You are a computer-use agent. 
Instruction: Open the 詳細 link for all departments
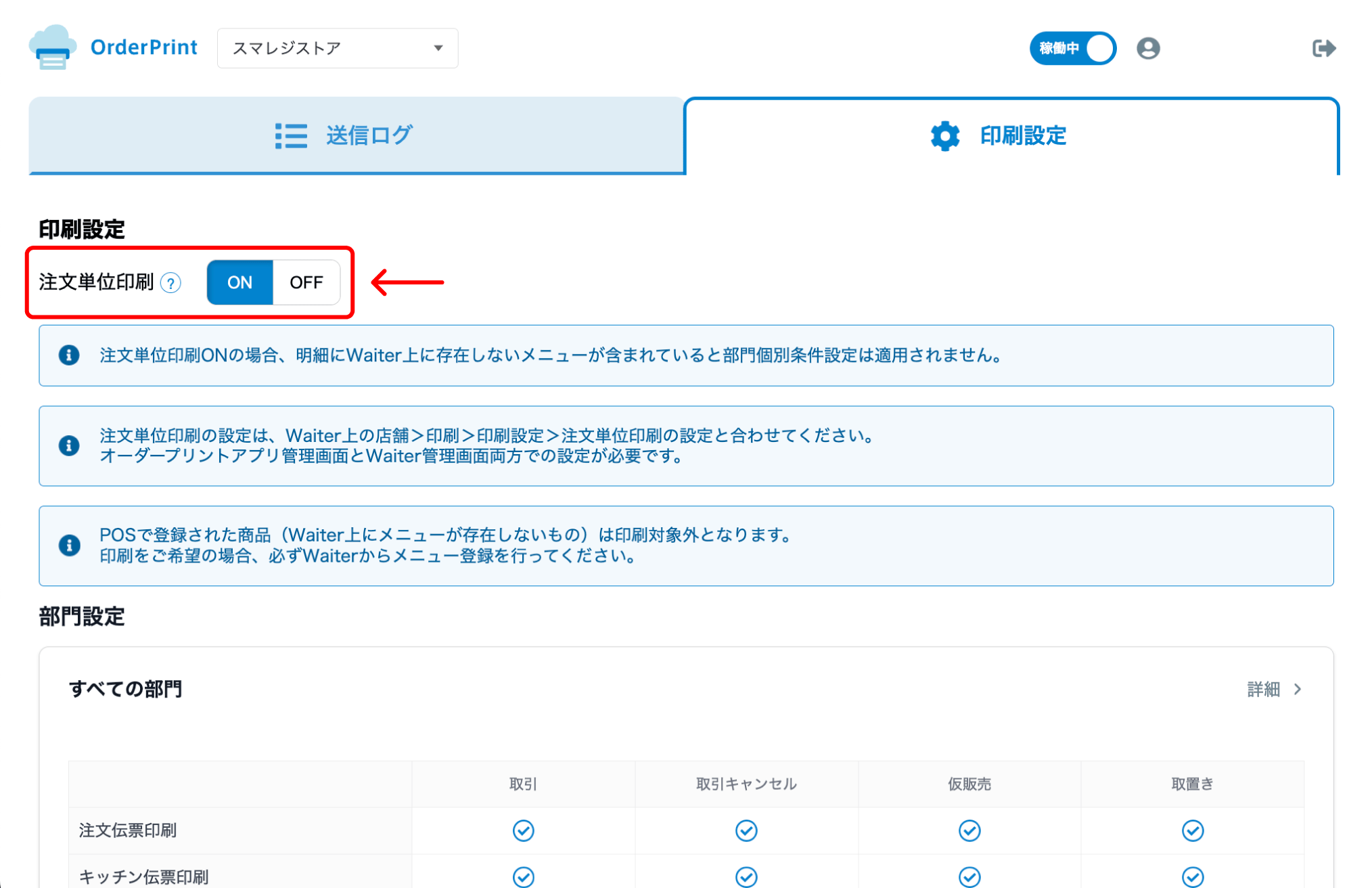(1264, 689)
